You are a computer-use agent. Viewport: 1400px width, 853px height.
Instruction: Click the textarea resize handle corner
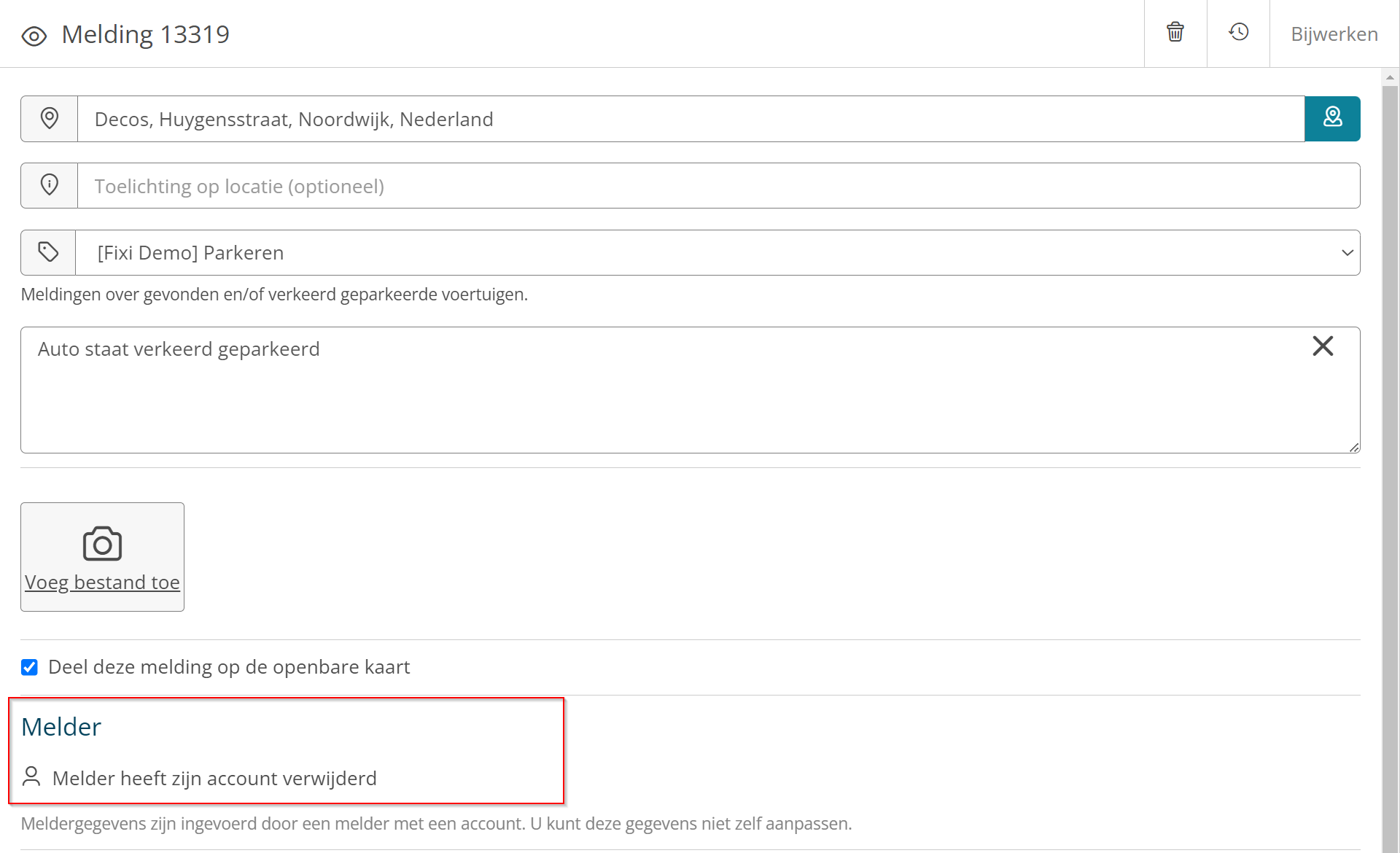click(1354, 447)
